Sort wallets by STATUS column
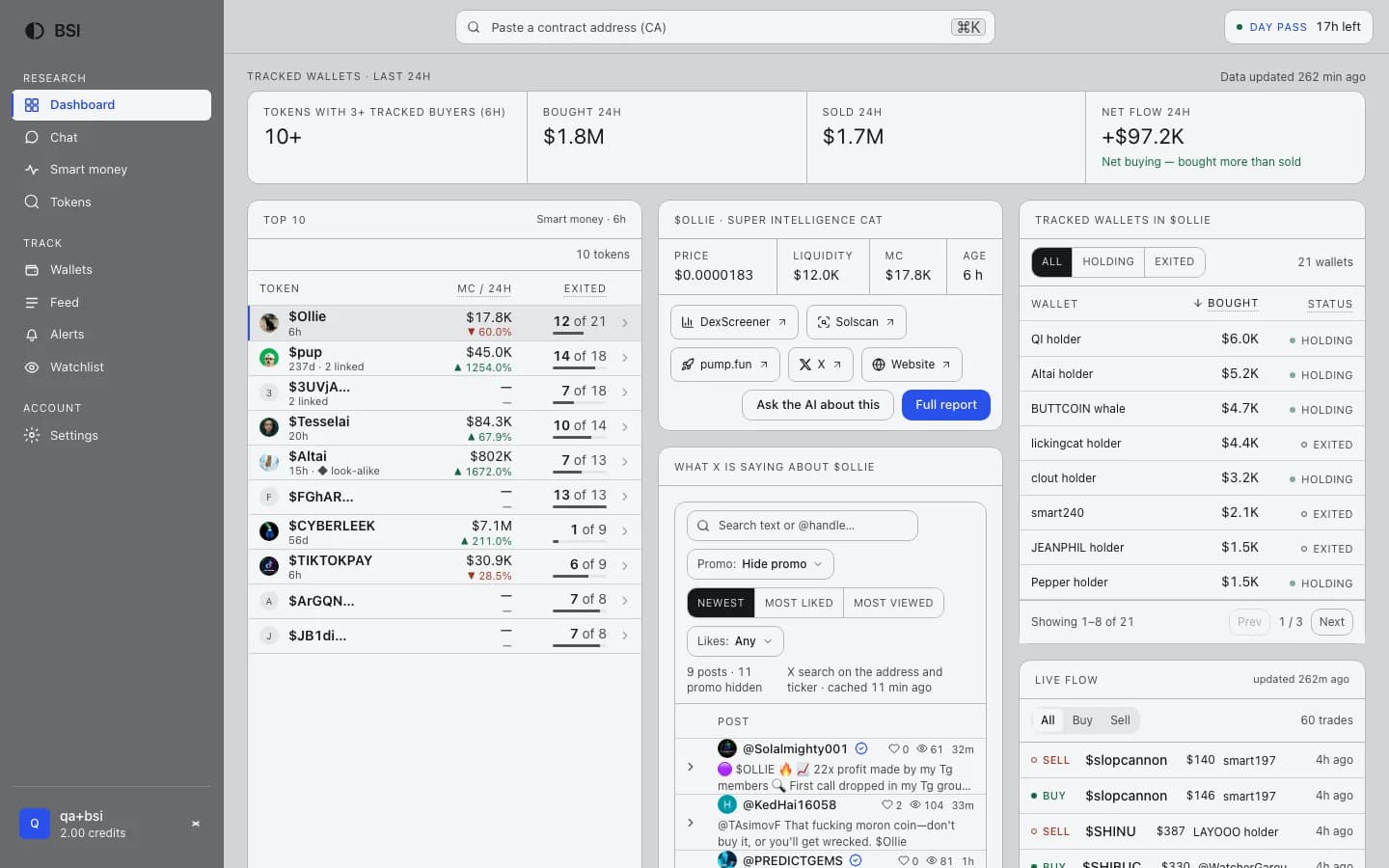 1330,304
